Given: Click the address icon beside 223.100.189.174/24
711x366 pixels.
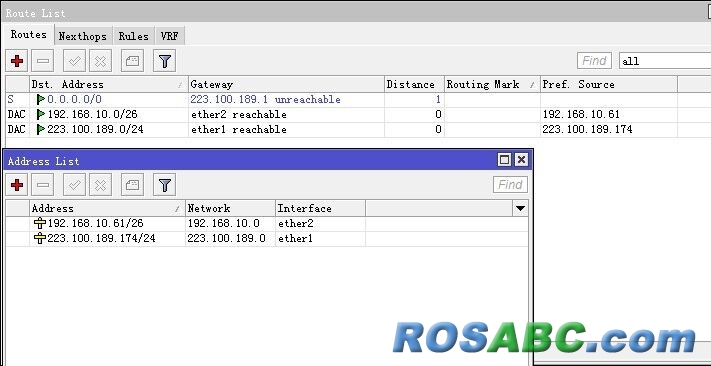Looking at the screenshot, I should point(40,238).
